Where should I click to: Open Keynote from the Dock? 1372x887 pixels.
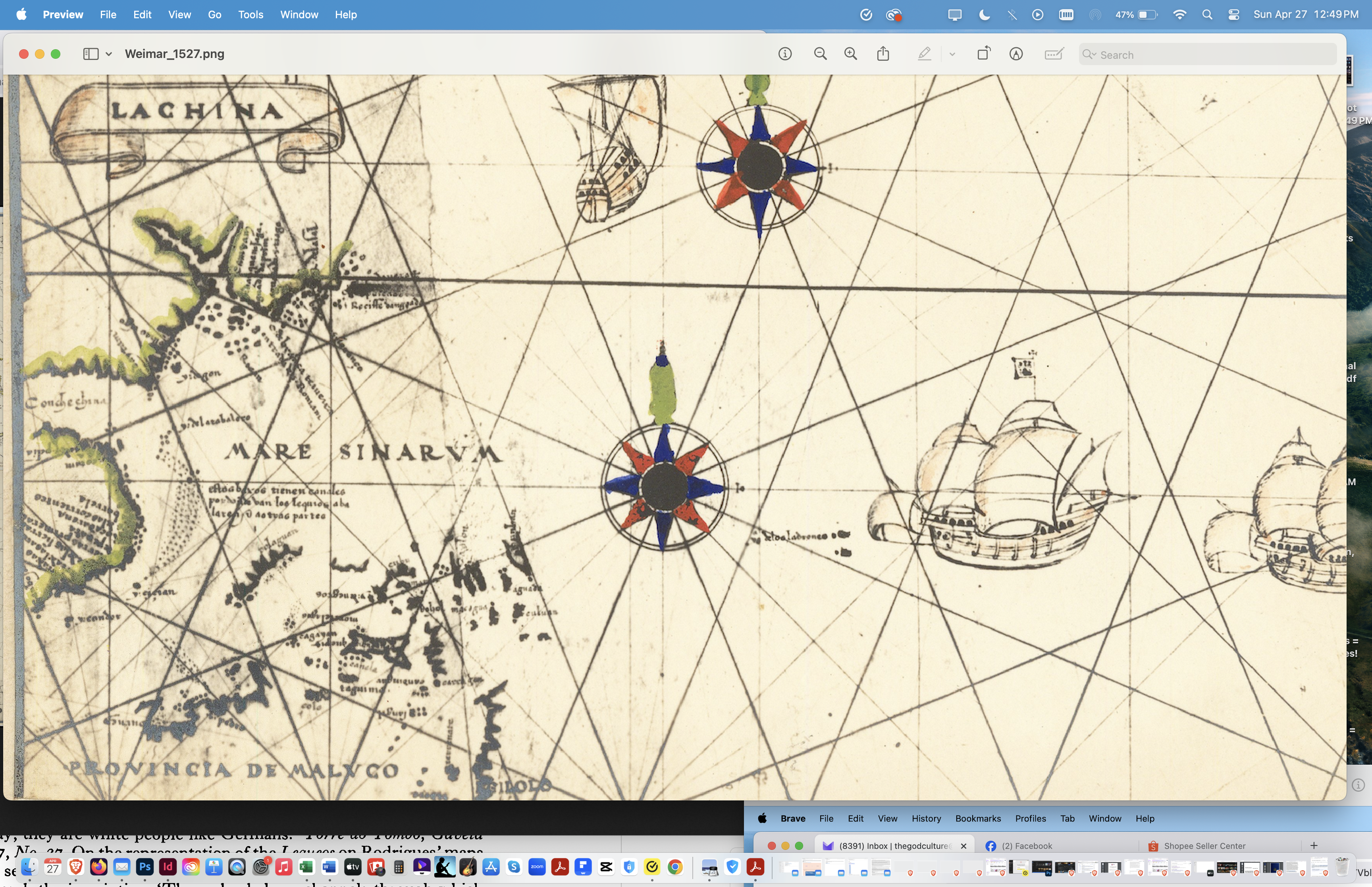tap(214, 866)
